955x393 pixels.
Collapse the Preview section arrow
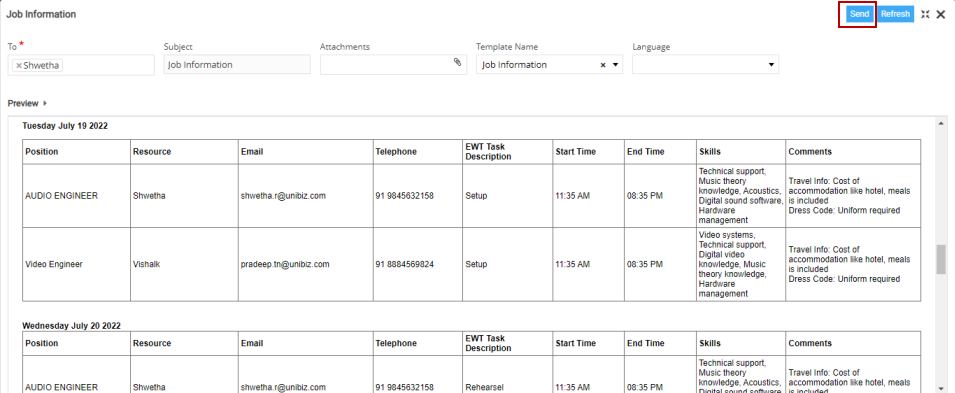click(x=45, y=104)
